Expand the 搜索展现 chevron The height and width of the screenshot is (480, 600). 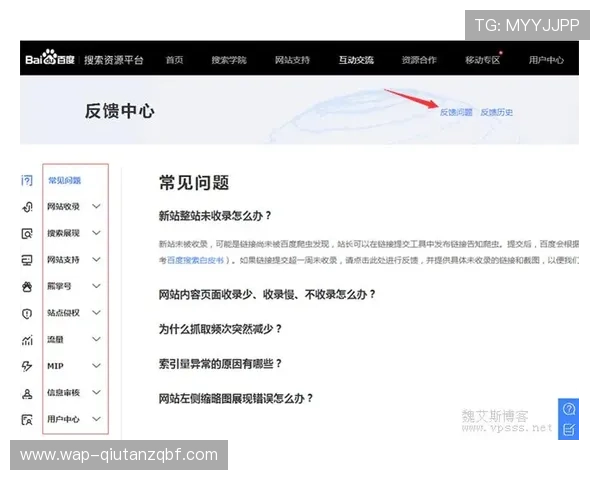pos(96,233)
